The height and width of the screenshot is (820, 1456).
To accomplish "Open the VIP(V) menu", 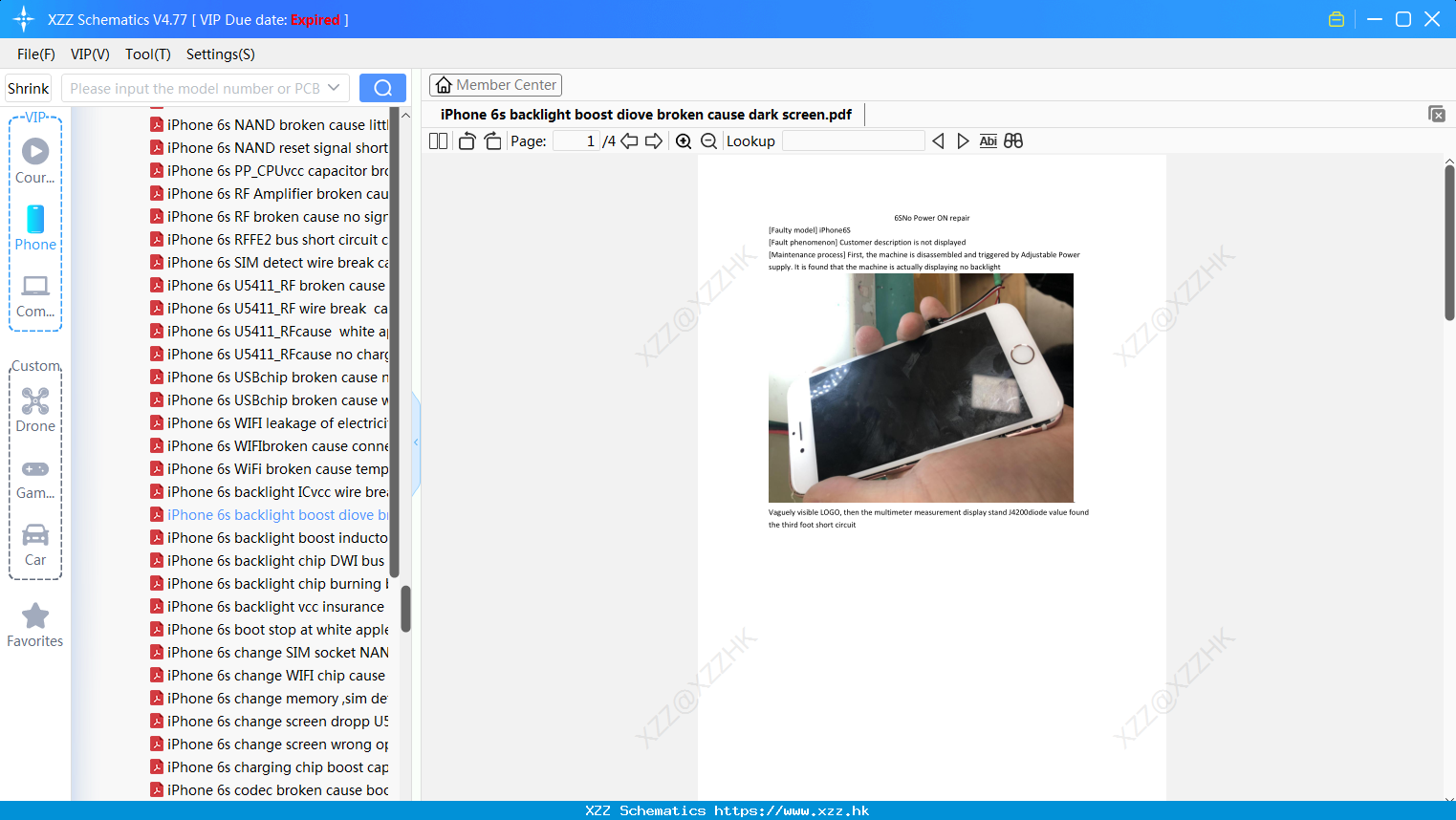I will point(90,54).
